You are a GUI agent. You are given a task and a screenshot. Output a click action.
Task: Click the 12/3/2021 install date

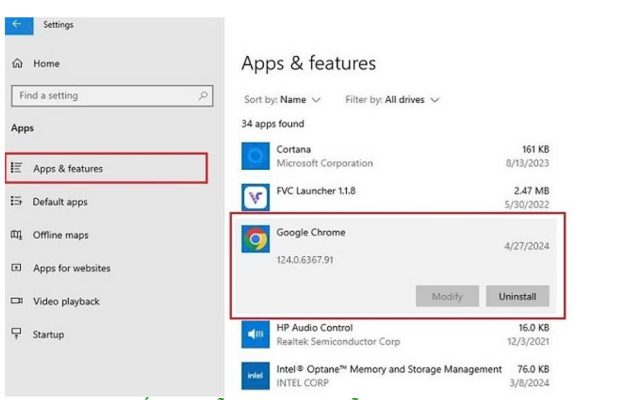pyautogui.click(x=528, y=341)
